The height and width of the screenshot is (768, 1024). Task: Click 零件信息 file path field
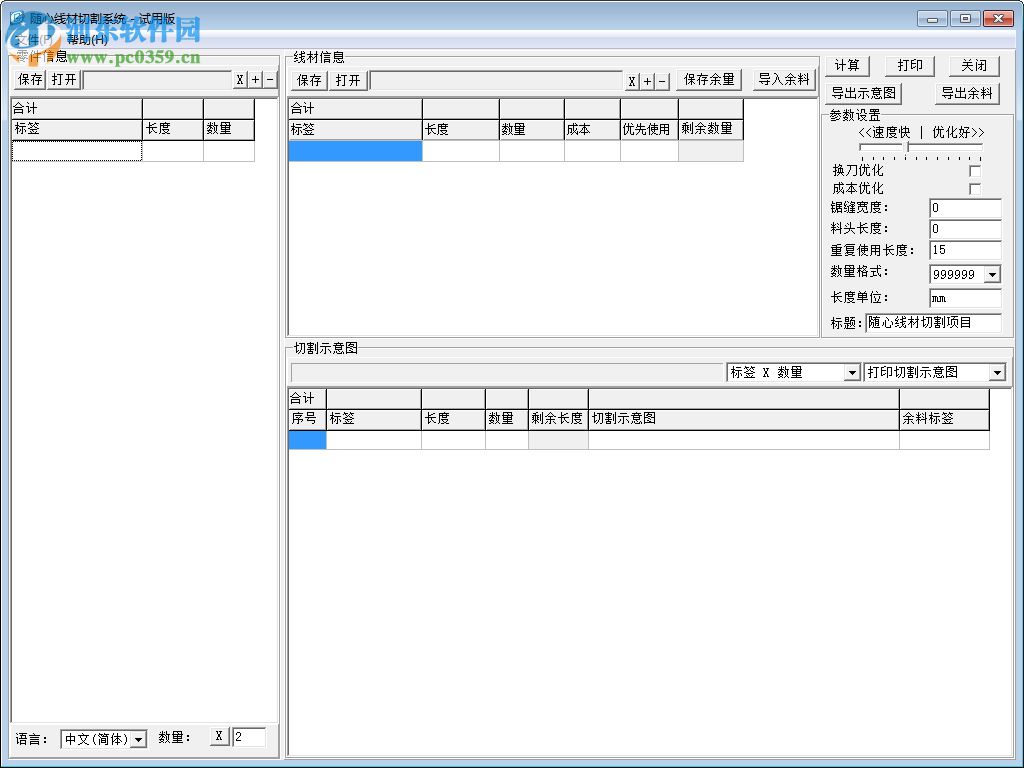157,80
